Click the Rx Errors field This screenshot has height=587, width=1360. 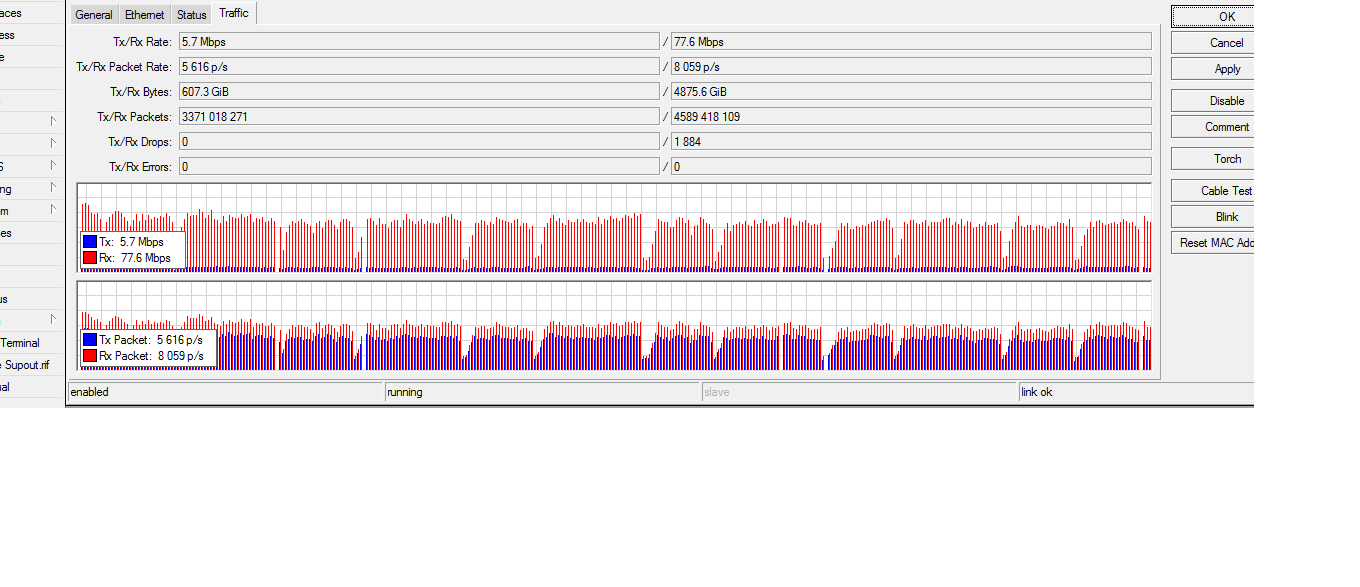click(x=911, y=167)
